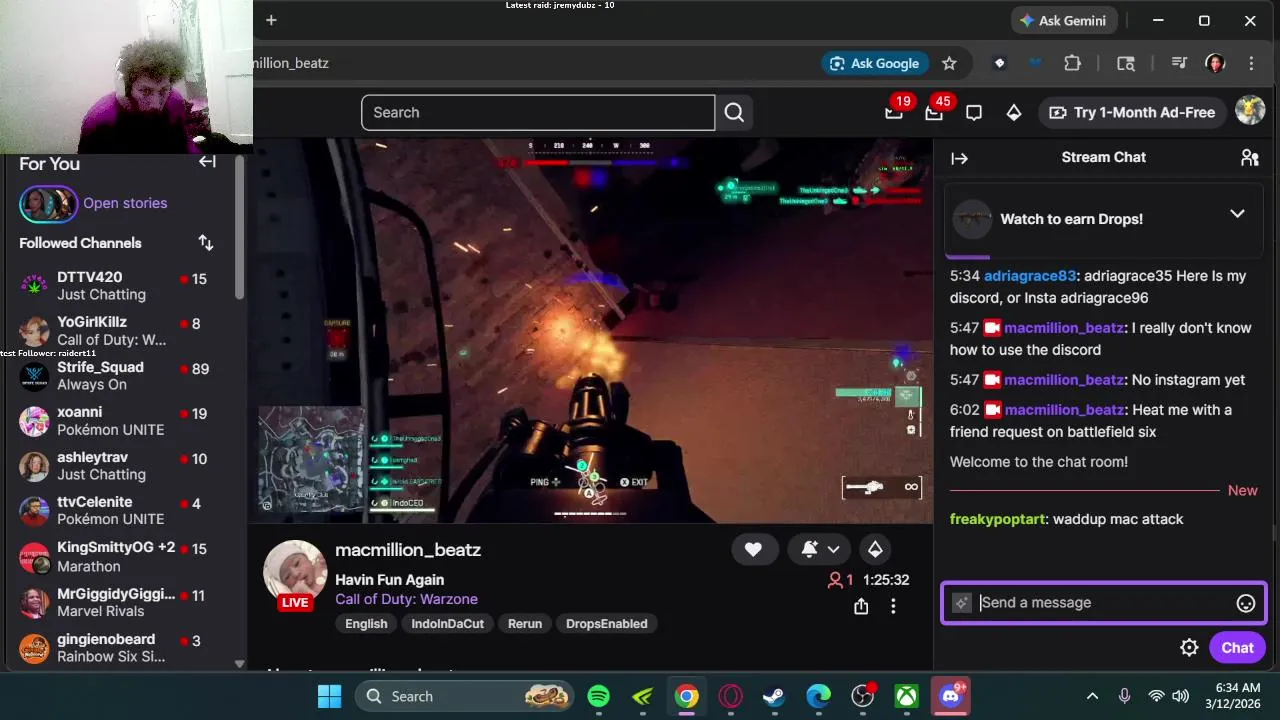
Task: Open the Whispers chat bubble icon
Action: (974, 113)
